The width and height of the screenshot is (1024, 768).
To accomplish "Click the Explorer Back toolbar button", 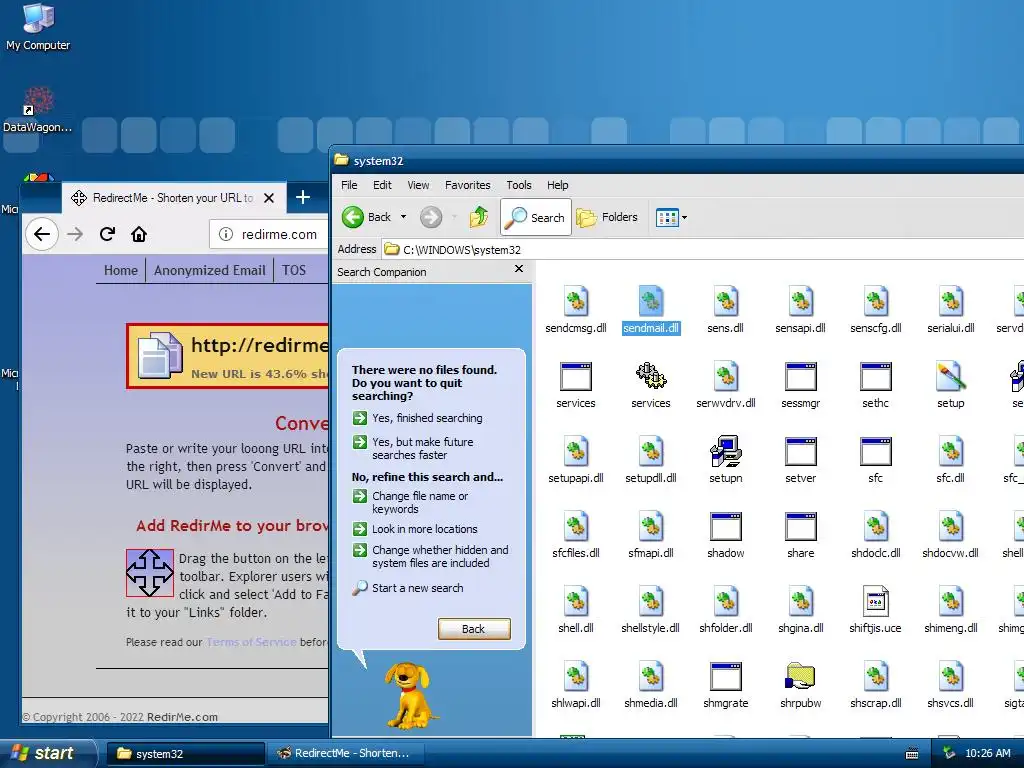I will pyautogui.click(x=367, y=217).
